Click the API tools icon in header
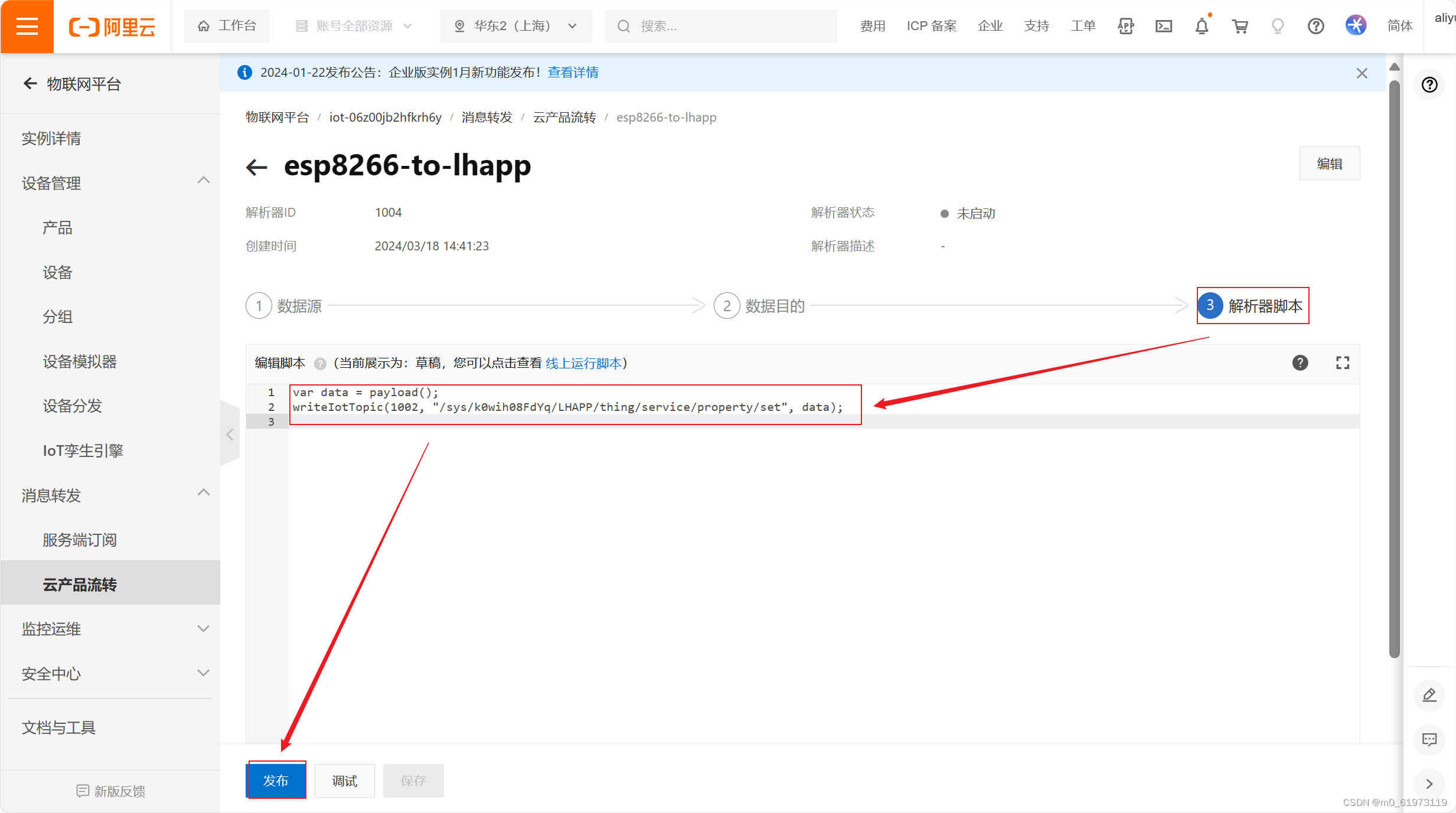Screen dimensions: 1456x813 coord(1125,26)
